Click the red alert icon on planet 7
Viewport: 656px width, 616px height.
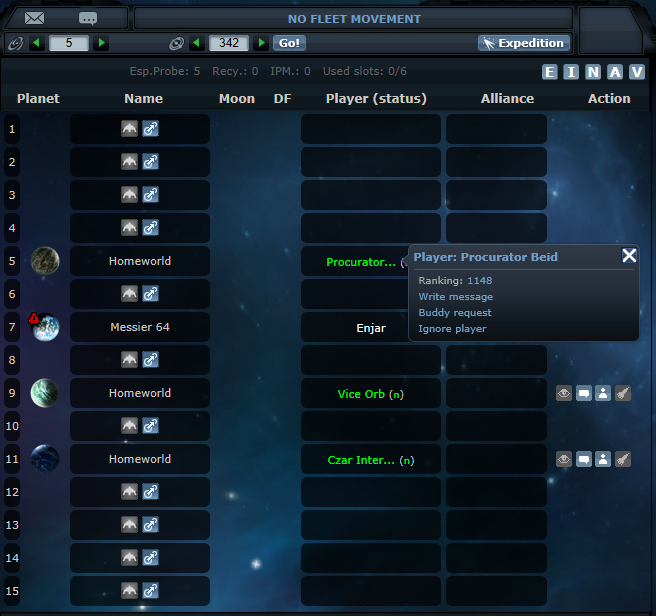pyautogui.click(x=34, y=318)
